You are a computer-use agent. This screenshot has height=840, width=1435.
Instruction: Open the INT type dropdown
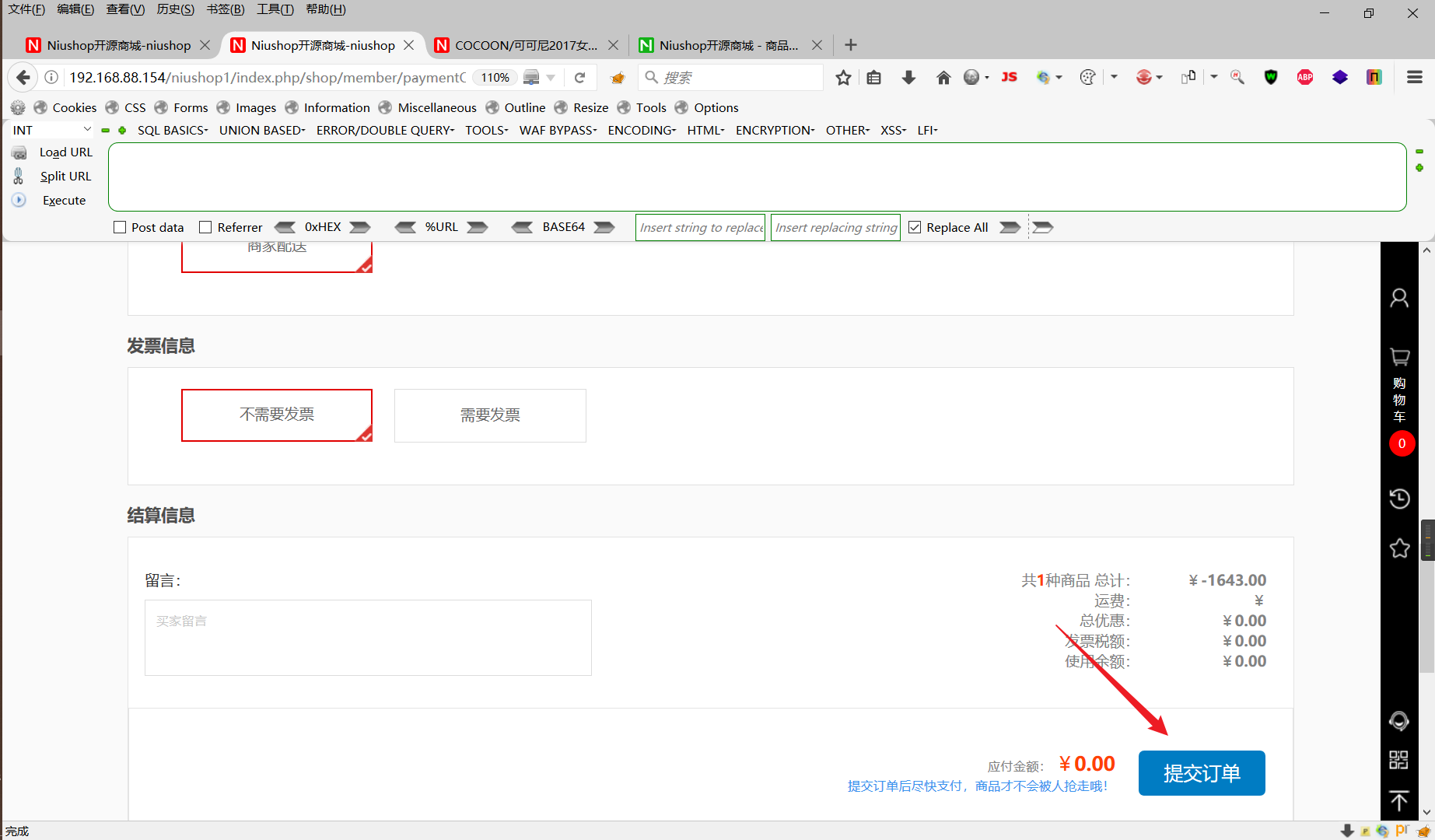51,130
